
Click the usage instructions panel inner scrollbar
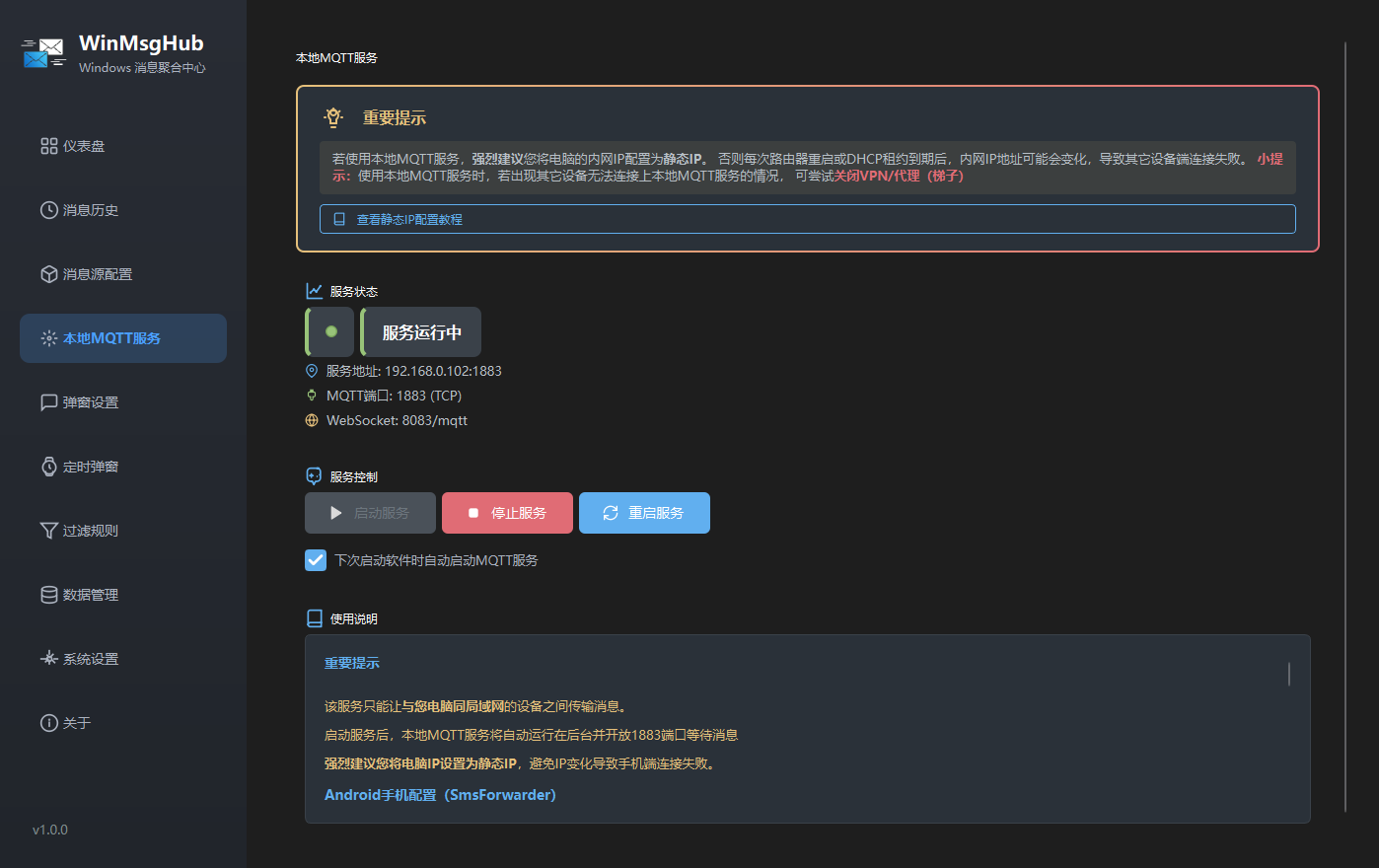pyautogui.click(x=1288, y=674)
